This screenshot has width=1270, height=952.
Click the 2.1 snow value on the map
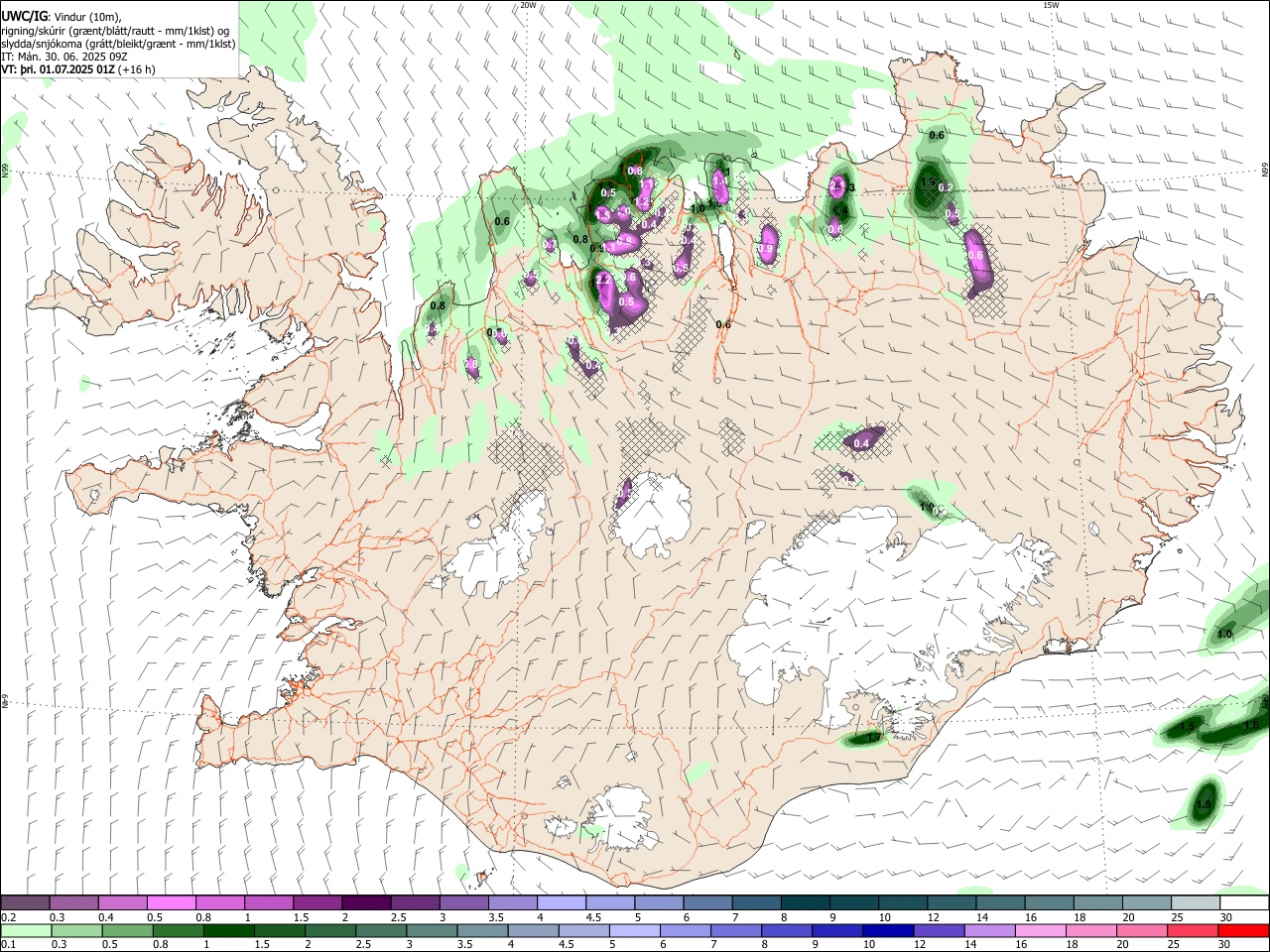pyautogui.click(x=838, y=185)
